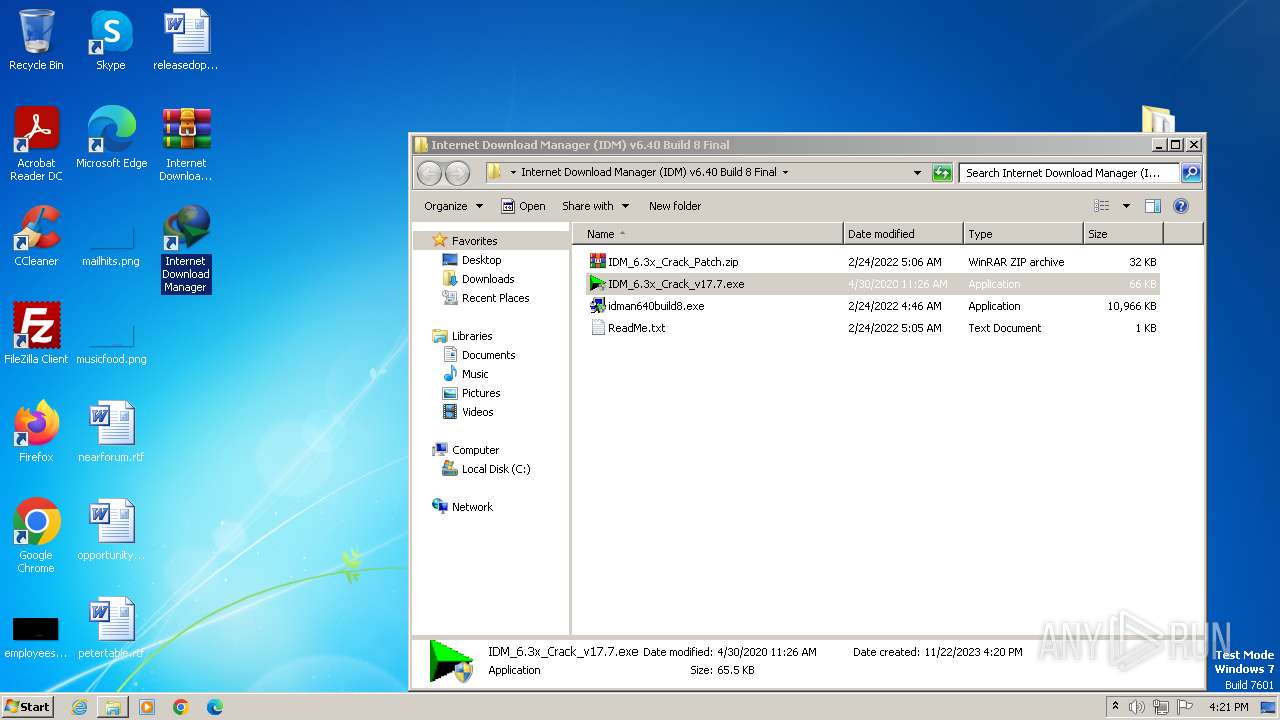Viewport: 1280px width, 720px height.
Task: Click change your view icon
Action: tap(1101, 206)
